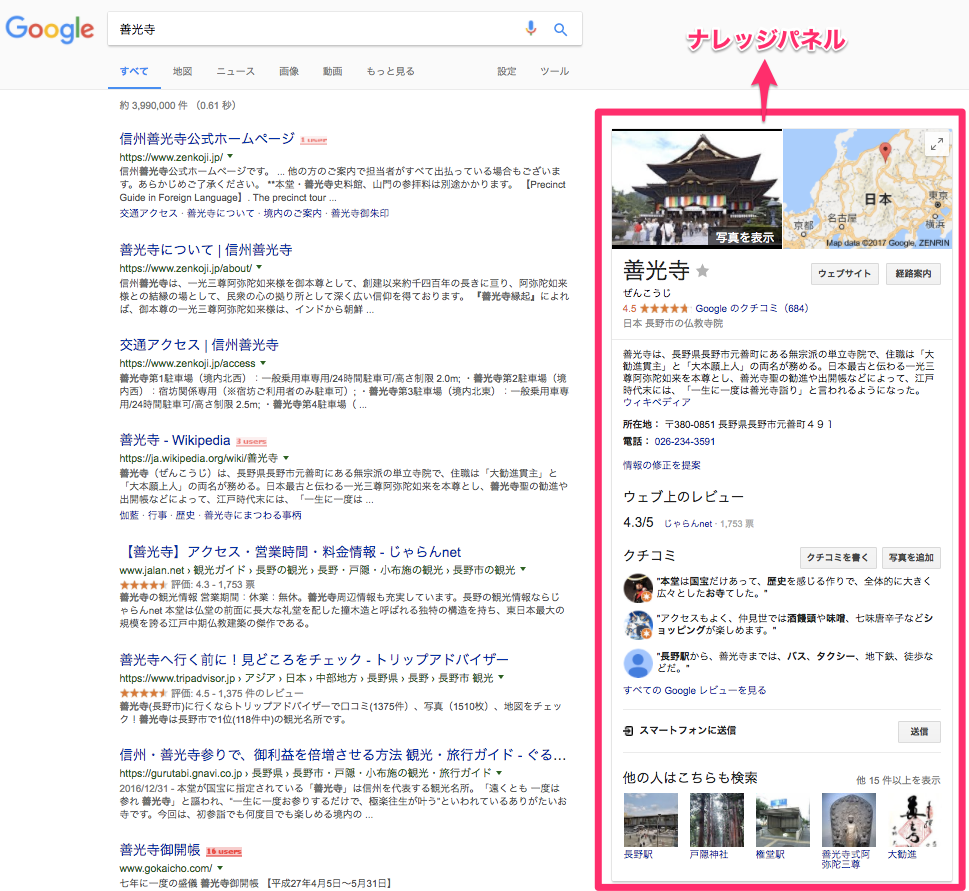Image resolution: width=969 pixels, height=891 pixels.
Task: Click the magnifying glass search icon
Action: [560, 29]
